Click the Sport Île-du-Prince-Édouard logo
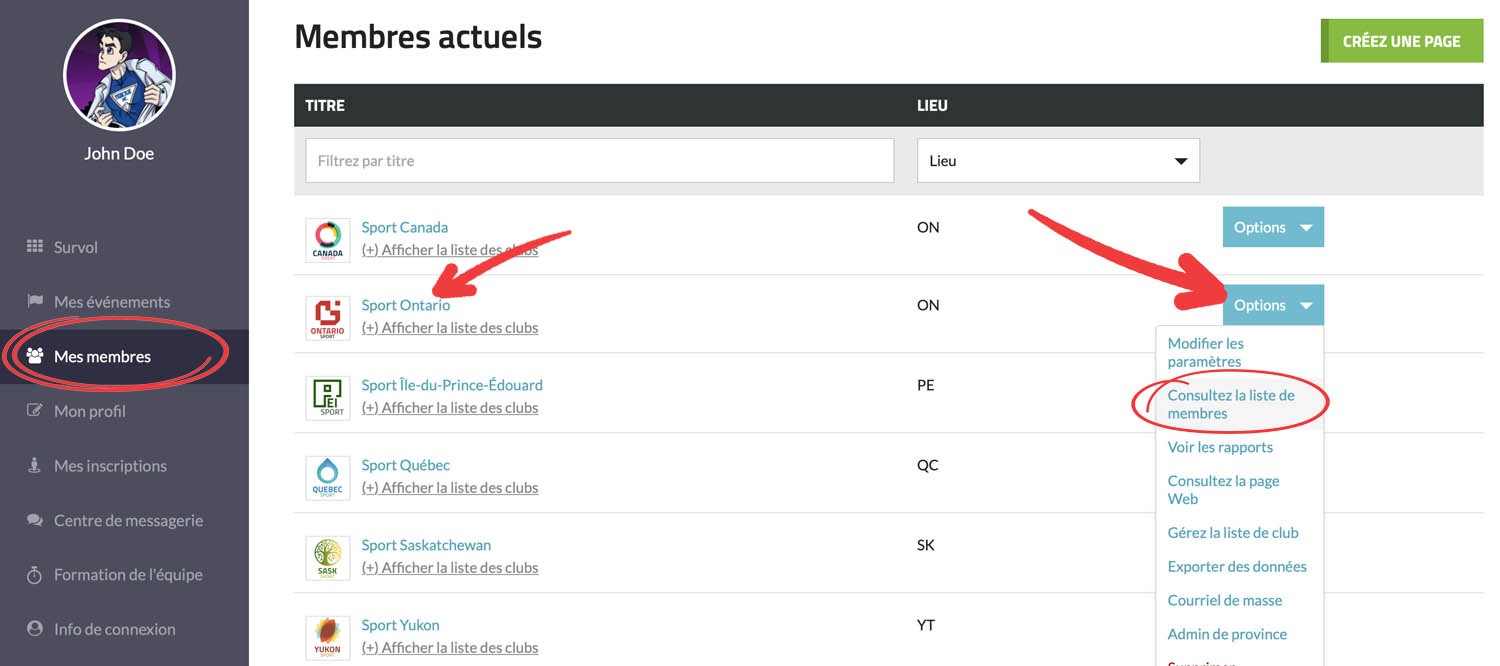This screenshot has width=1500, height=666. point(327,398)
